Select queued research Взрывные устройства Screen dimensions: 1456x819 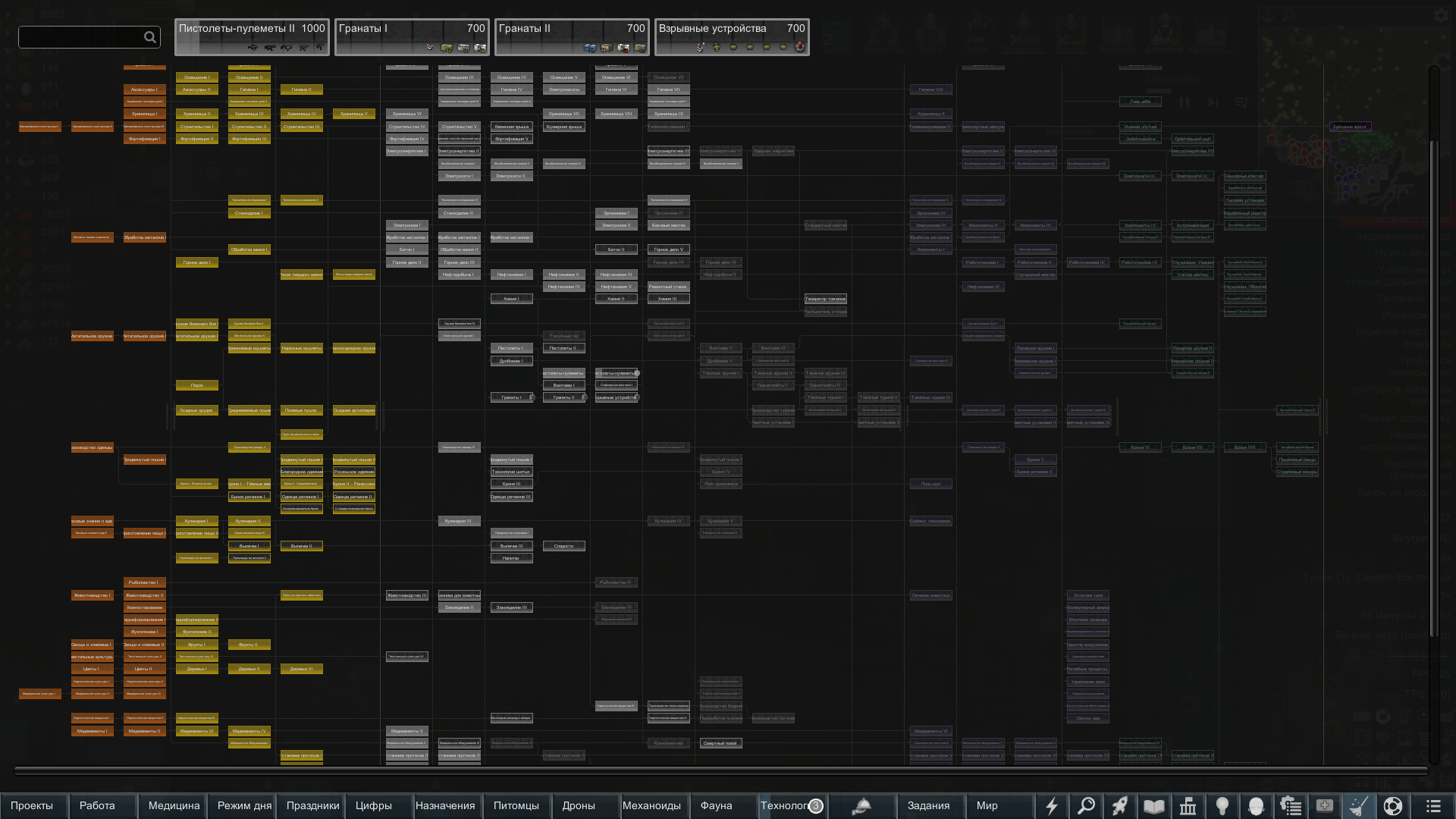(x=732, y=37)
